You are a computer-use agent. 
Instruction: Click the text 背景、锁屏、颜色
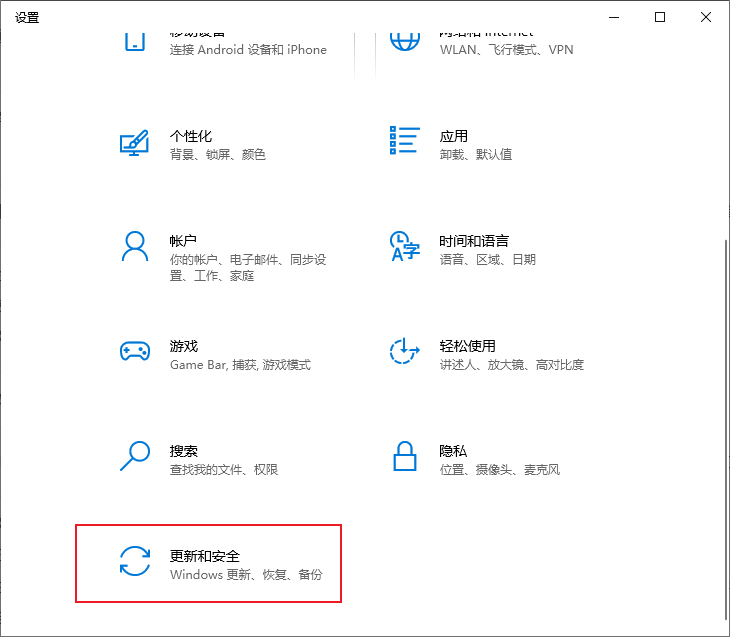[x=217, y=155]
